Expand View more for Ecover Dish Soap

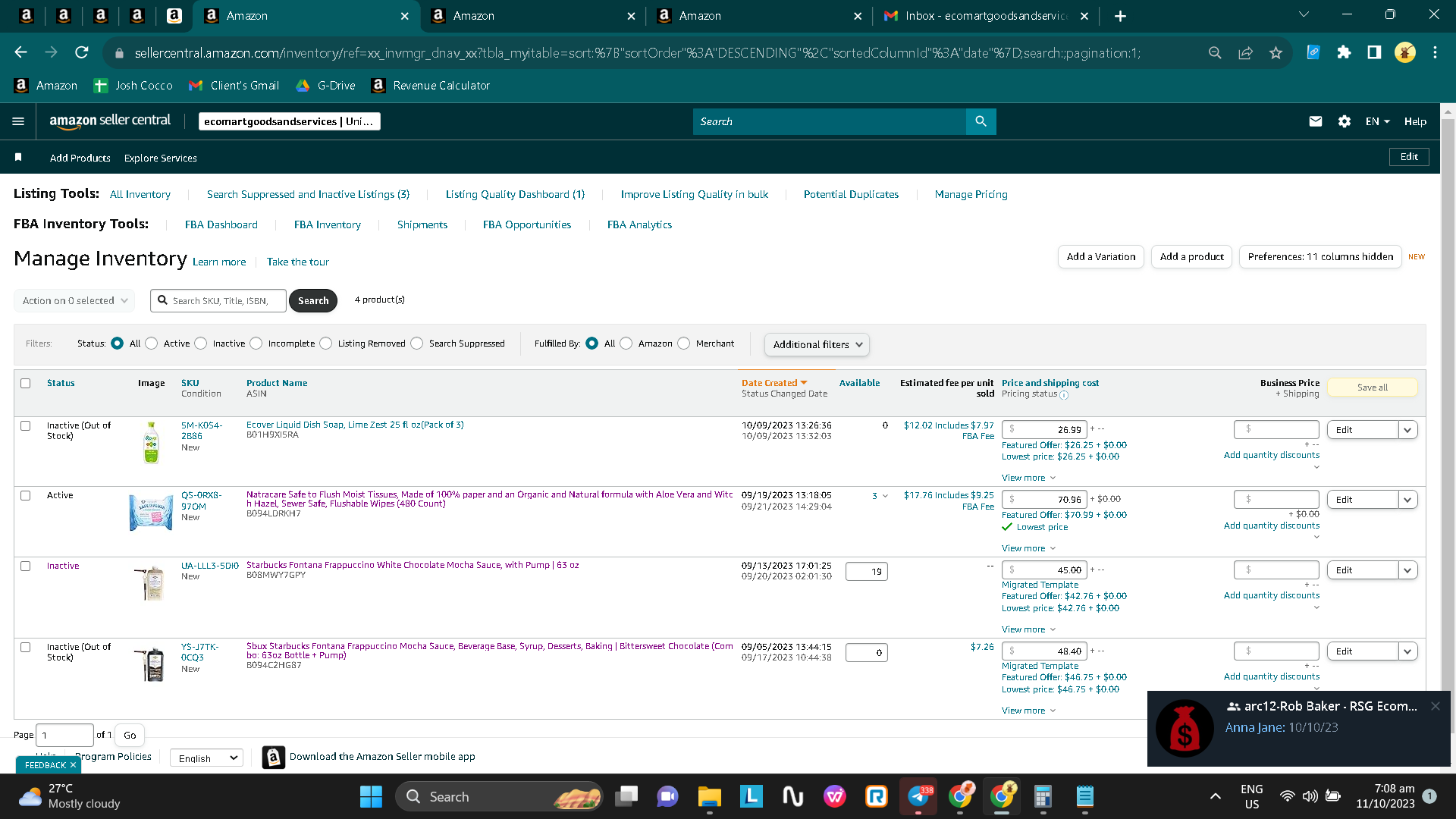pos(1028,478)
